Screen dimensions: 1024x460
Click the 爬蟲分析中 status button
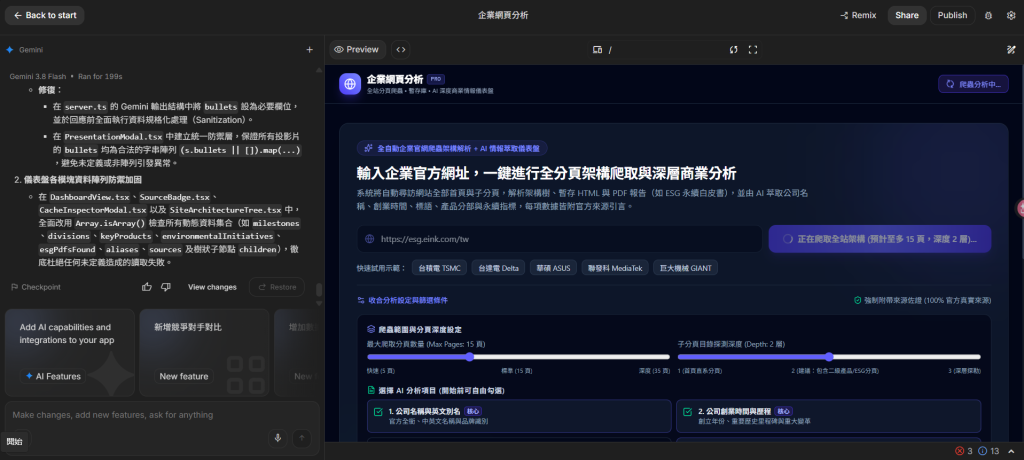[x=973, y=84]
